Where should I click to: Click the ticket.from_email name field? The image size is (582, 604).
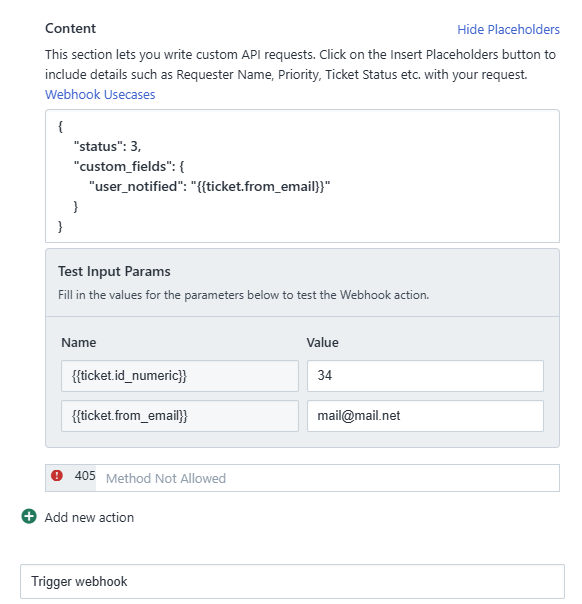click(x=180, y=416)
